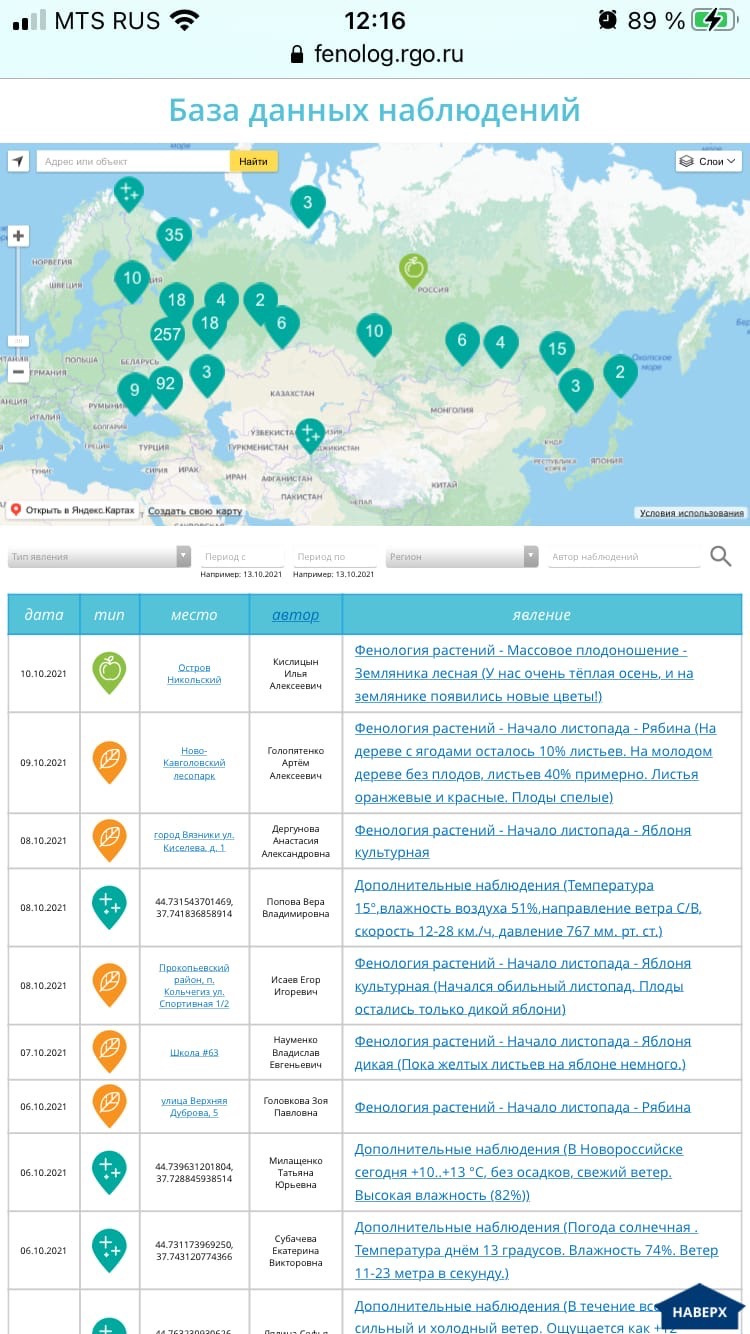Open Школа #63 place link
The image size is (750, 1334).
click(x=194, y=1052)
